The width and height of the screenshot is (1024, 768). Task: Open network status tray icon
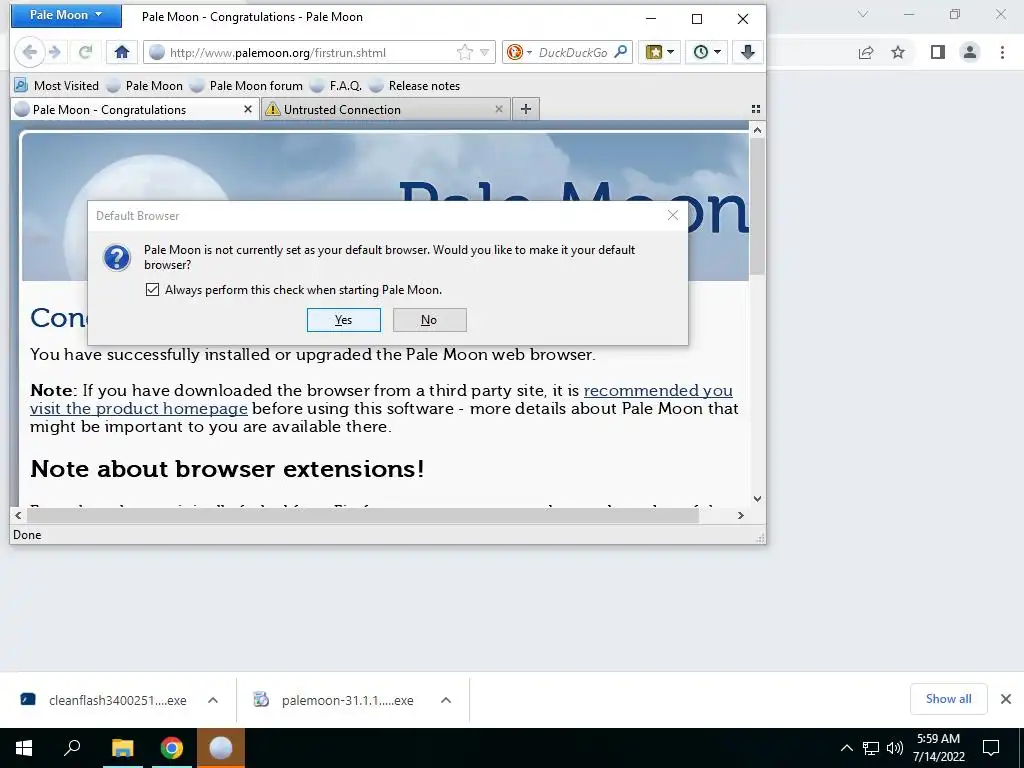871,748
